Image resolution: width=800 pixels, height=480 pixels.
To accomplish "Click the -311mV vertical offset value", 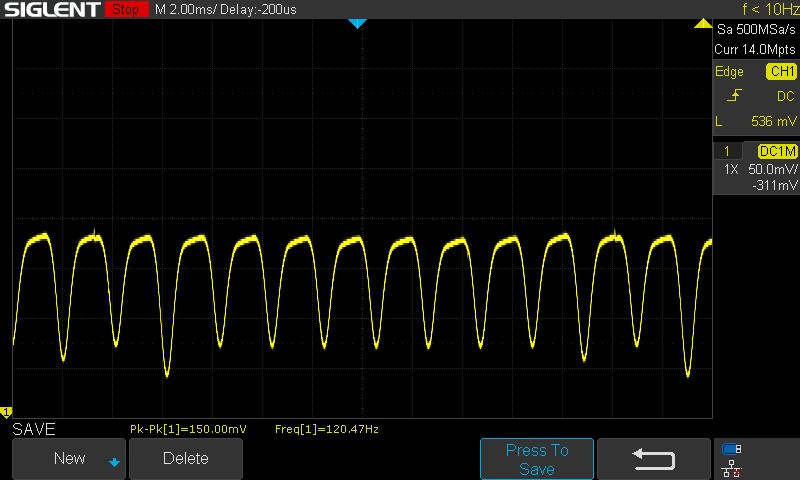I will coord(774,186).
